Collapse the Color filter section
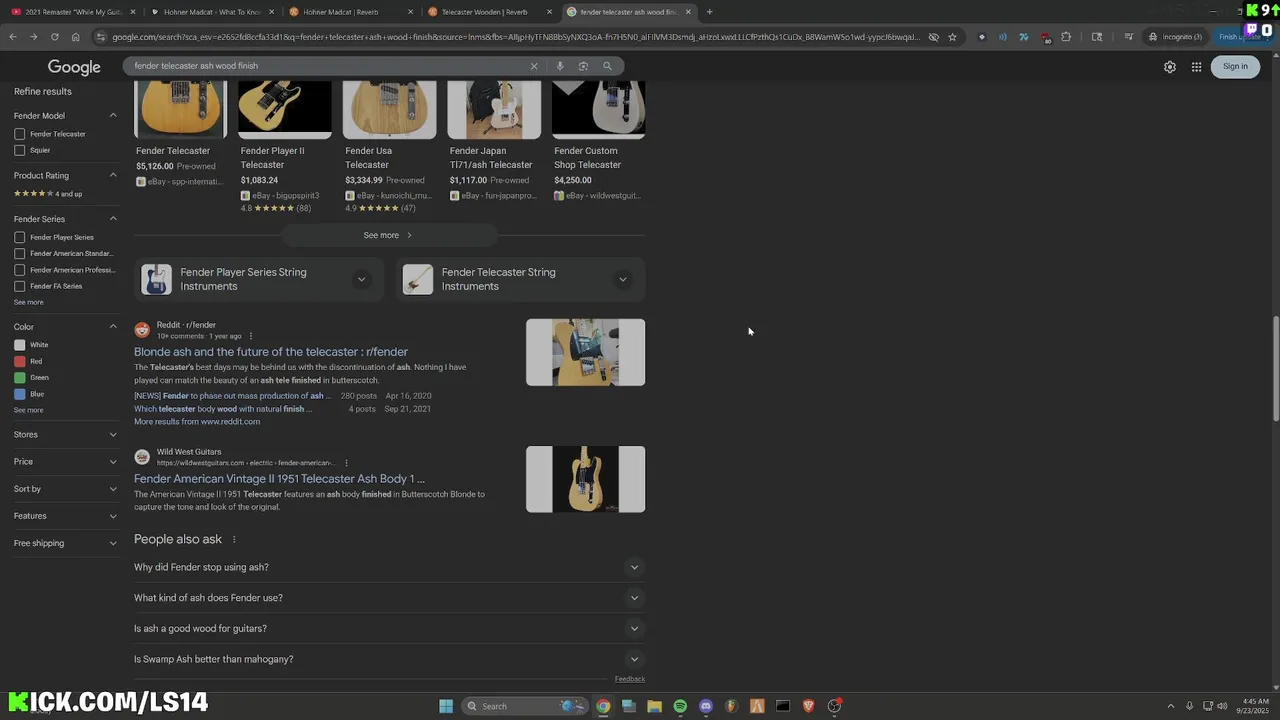This screenshot has height=720, width=1280. point(113,327)
